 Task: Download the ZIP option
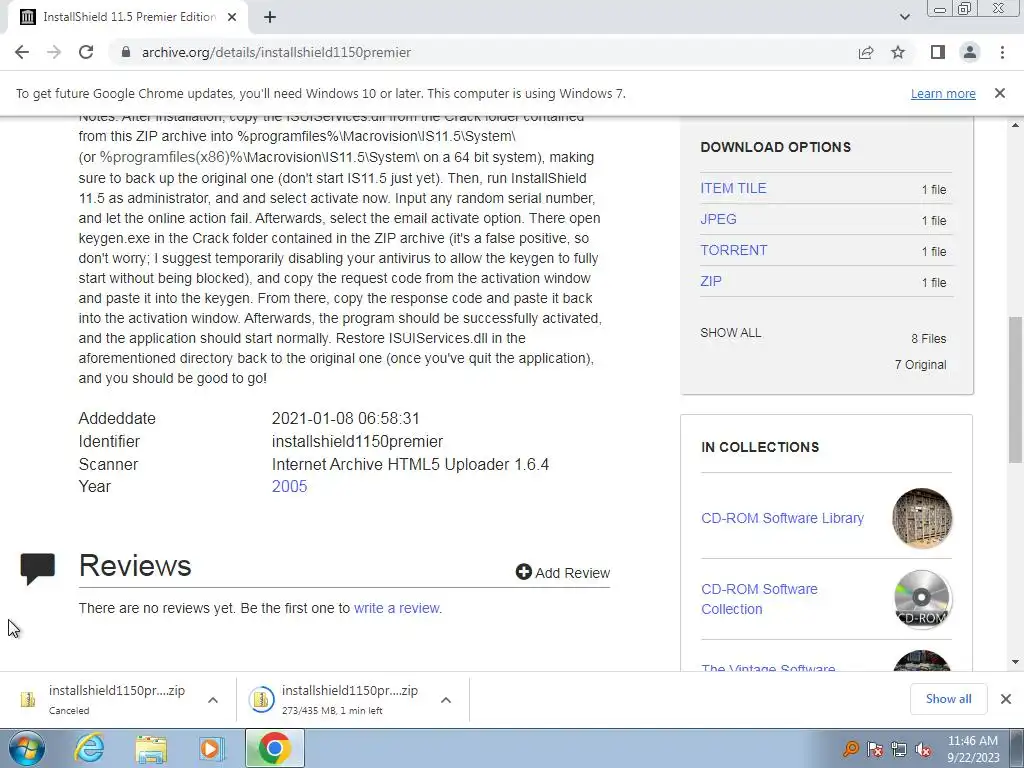click(711, 281)
